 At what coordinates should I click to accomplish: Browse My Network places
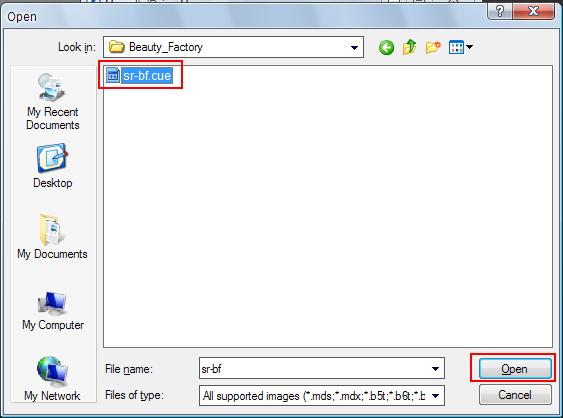tap(52, 378)
